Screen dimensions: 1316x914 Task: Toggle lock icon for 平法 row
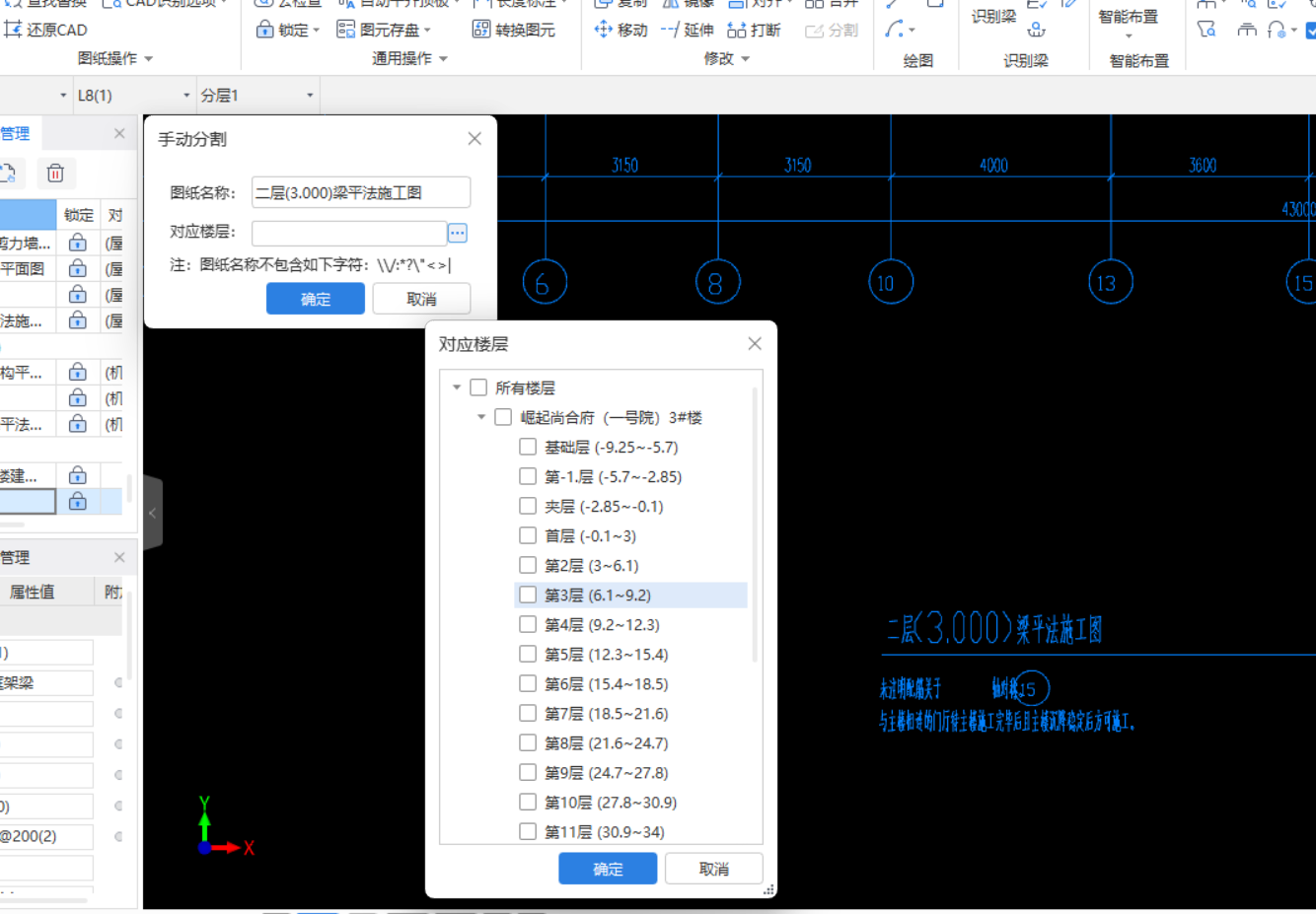tap(77, 424)
